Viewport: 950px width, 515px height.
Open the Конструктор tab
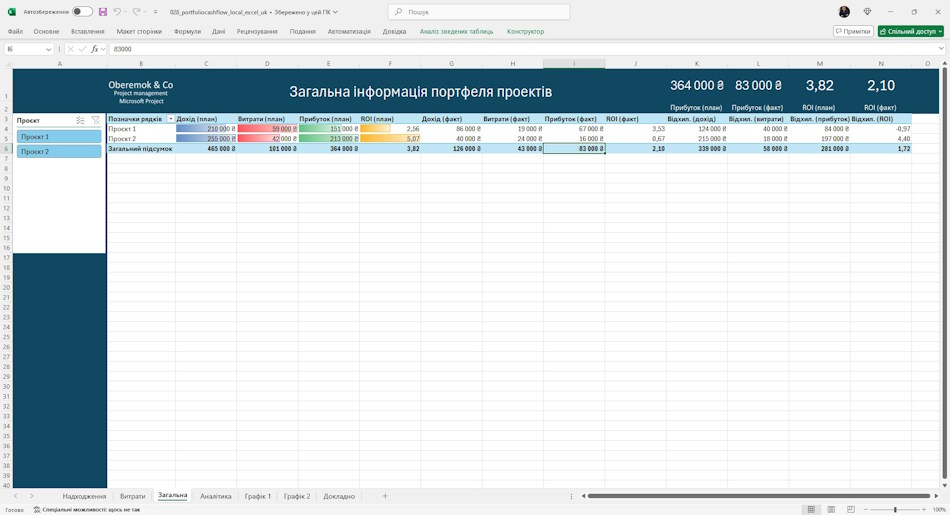[525, 32]
